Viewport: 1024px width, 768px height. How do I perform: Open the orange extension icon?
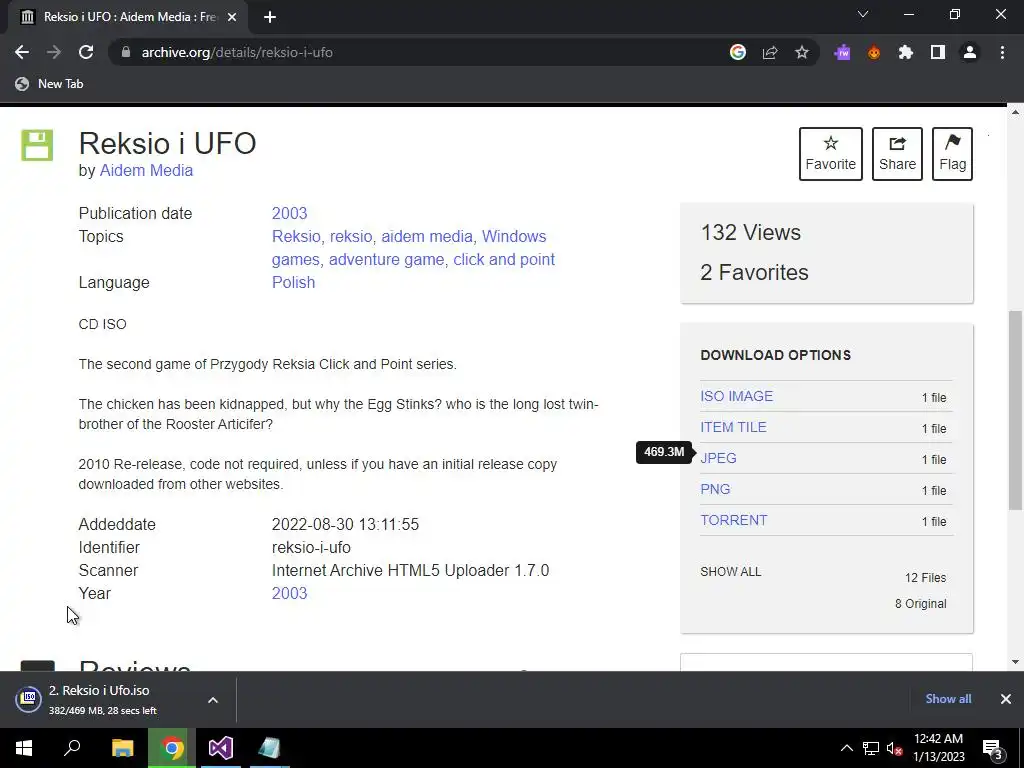[874, 52]
